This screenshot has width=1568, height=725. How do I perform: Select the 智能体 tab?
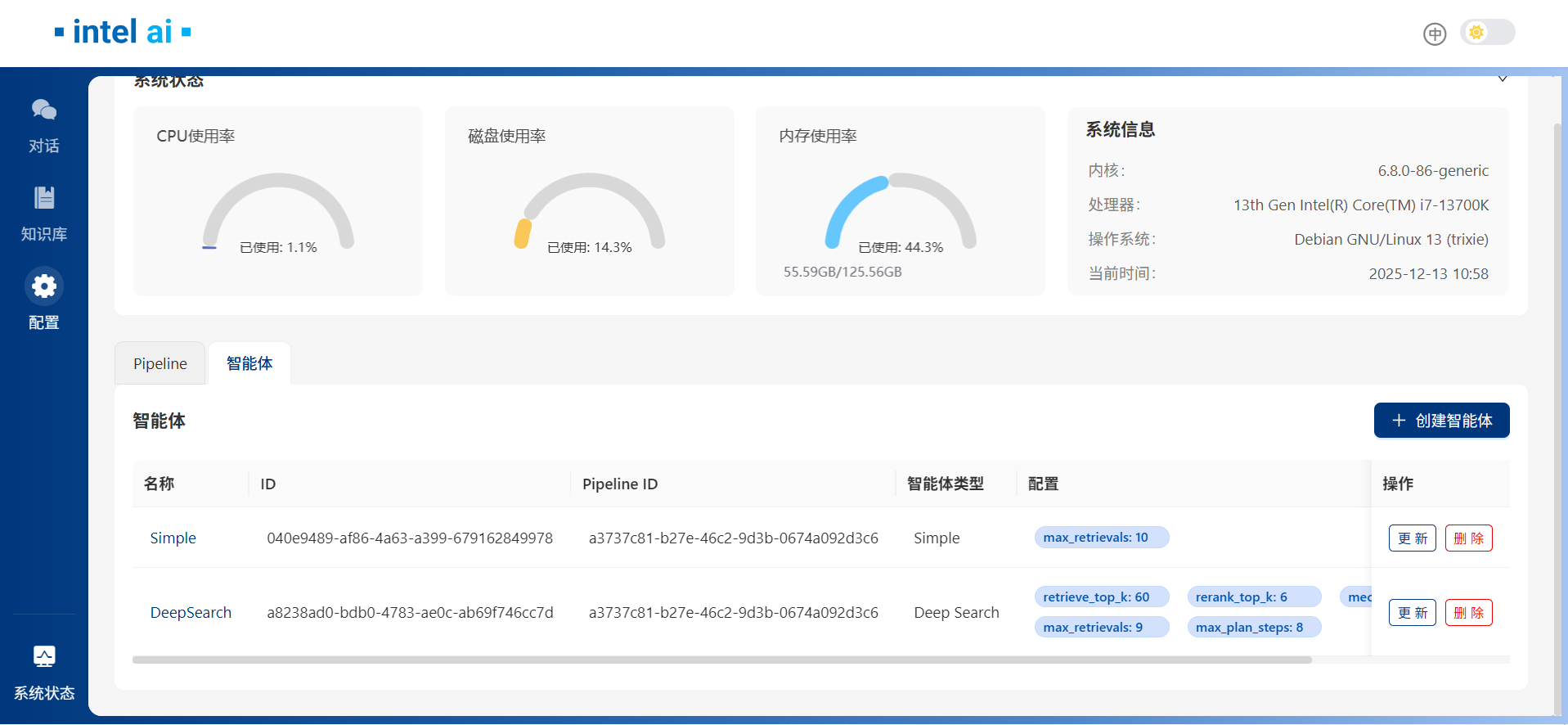click(249, 363)
